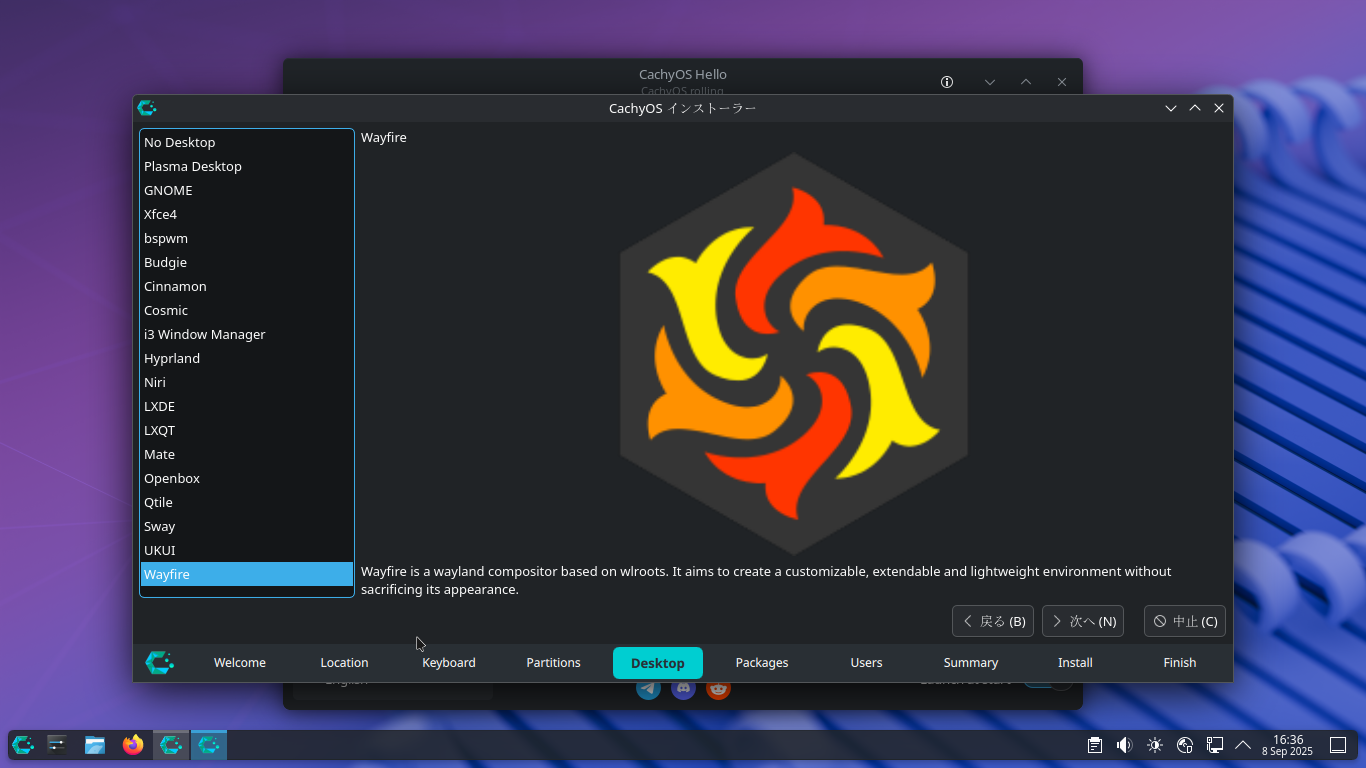Minimize the installer window
1366x768 pixels.
(1171, 108)
